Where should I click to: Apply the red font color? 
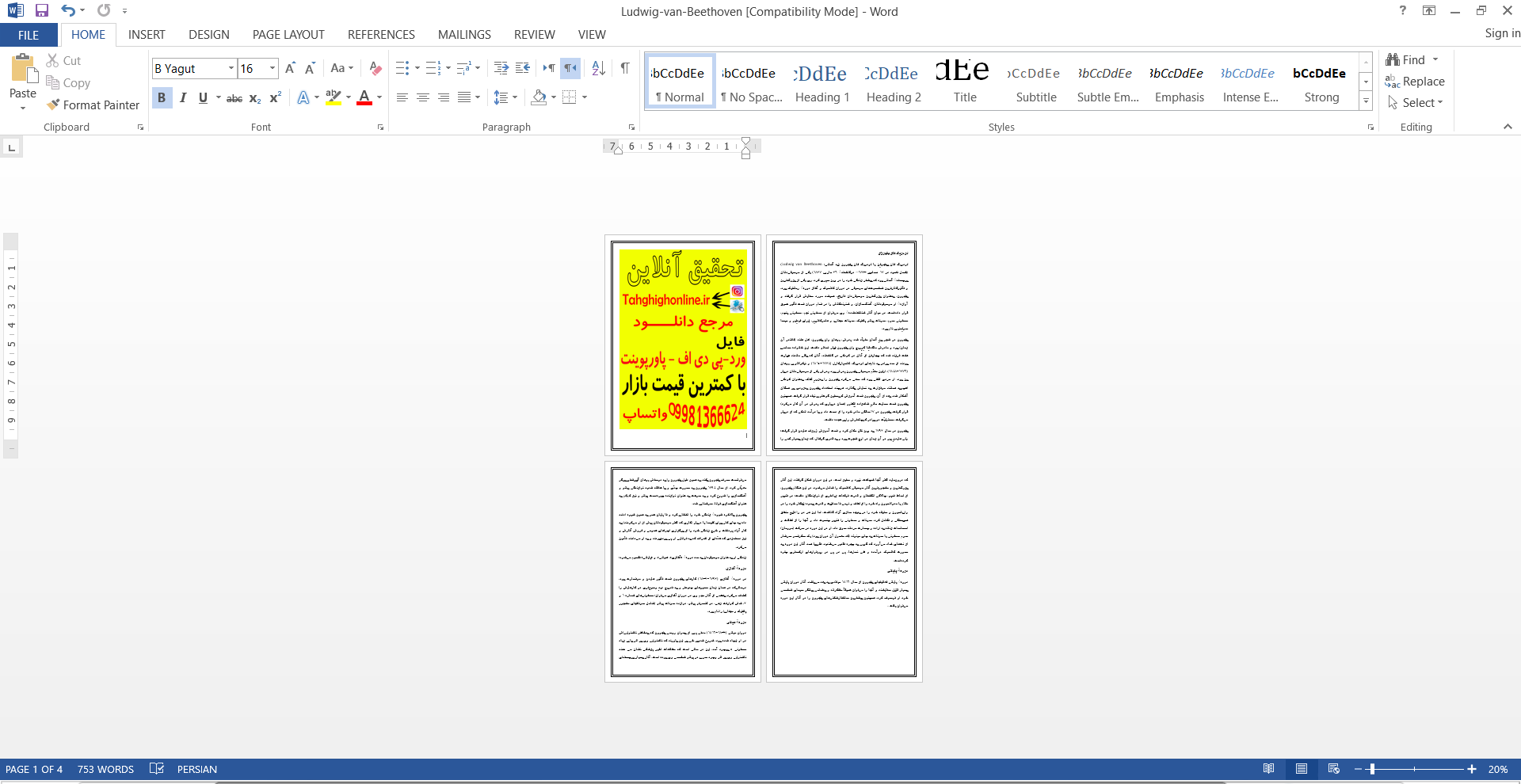(x=364, y=98)
